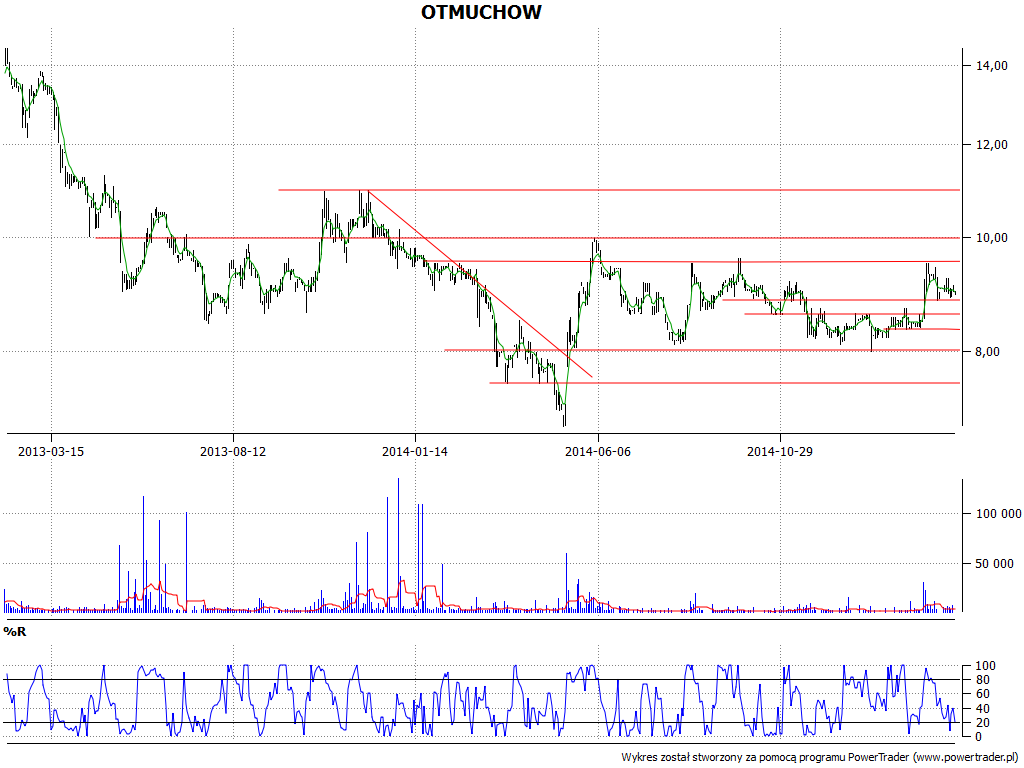Click the 40 value on %R axis
Screen dimensions: 1024x768
[983, 709]
